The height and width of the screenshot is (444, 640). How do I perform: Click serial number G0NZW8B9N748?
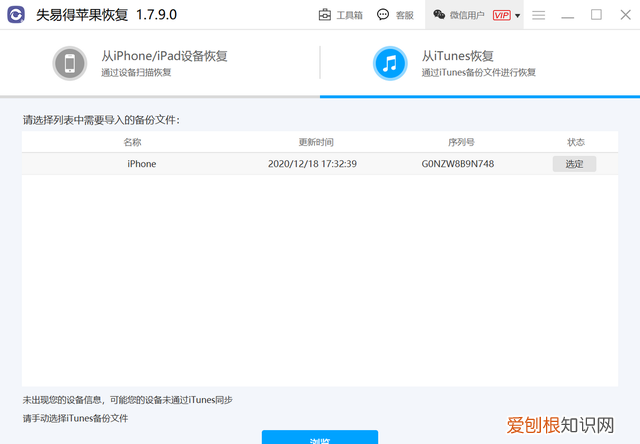[458, 164]
